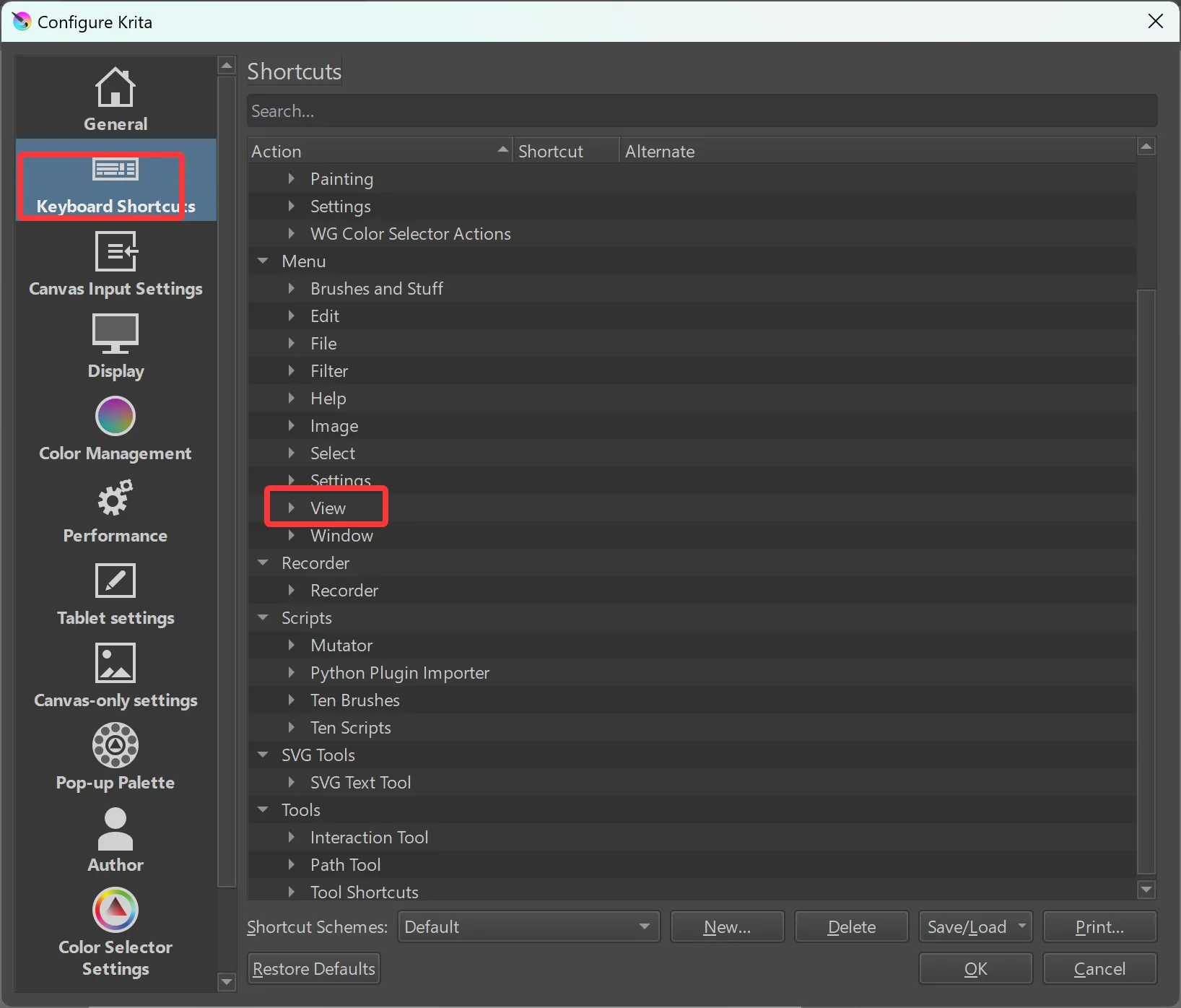Open the General settings page

(116, 98)
